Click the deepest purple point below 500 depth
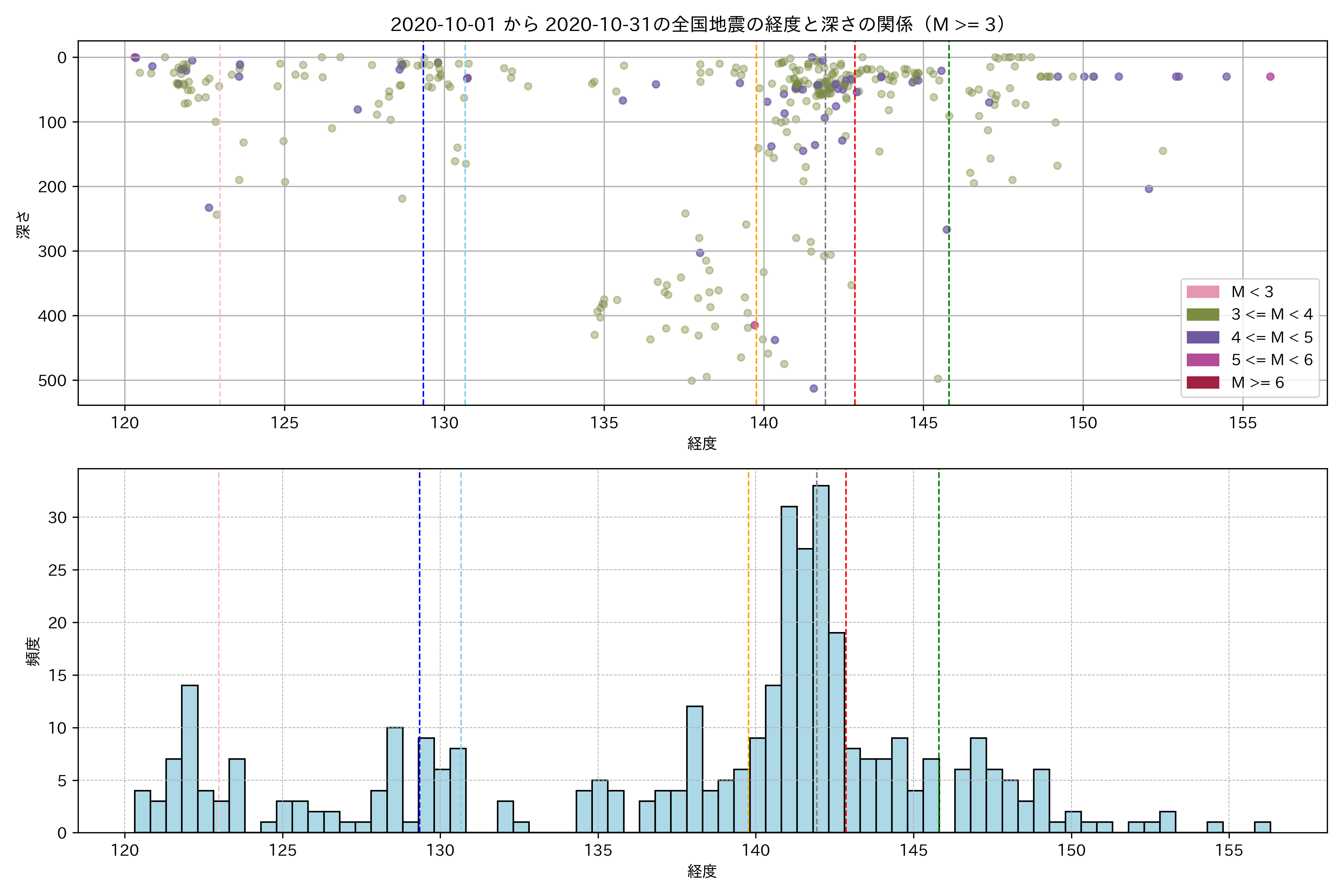The height and width of the screenshot is (896, 1344). (x=814, y=389)
